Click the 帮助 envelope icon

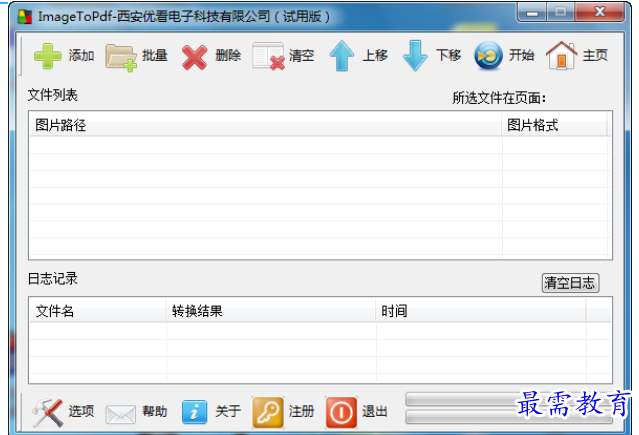[121, 414]
